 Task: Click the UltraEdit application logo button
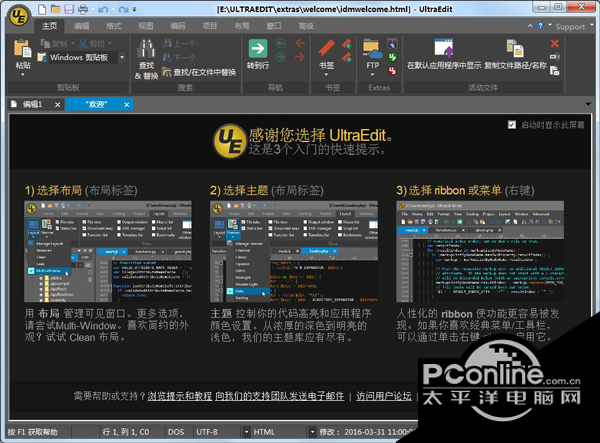click(19, 16)
